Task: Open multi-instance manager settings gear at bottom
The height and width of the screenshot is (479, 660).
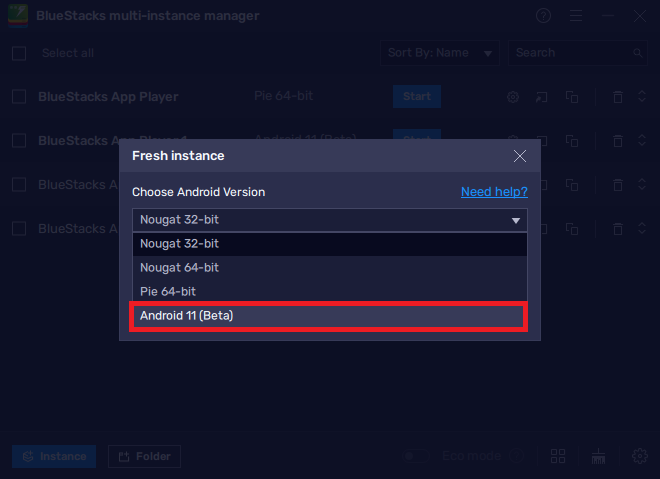Action: [x=640, y=456]
